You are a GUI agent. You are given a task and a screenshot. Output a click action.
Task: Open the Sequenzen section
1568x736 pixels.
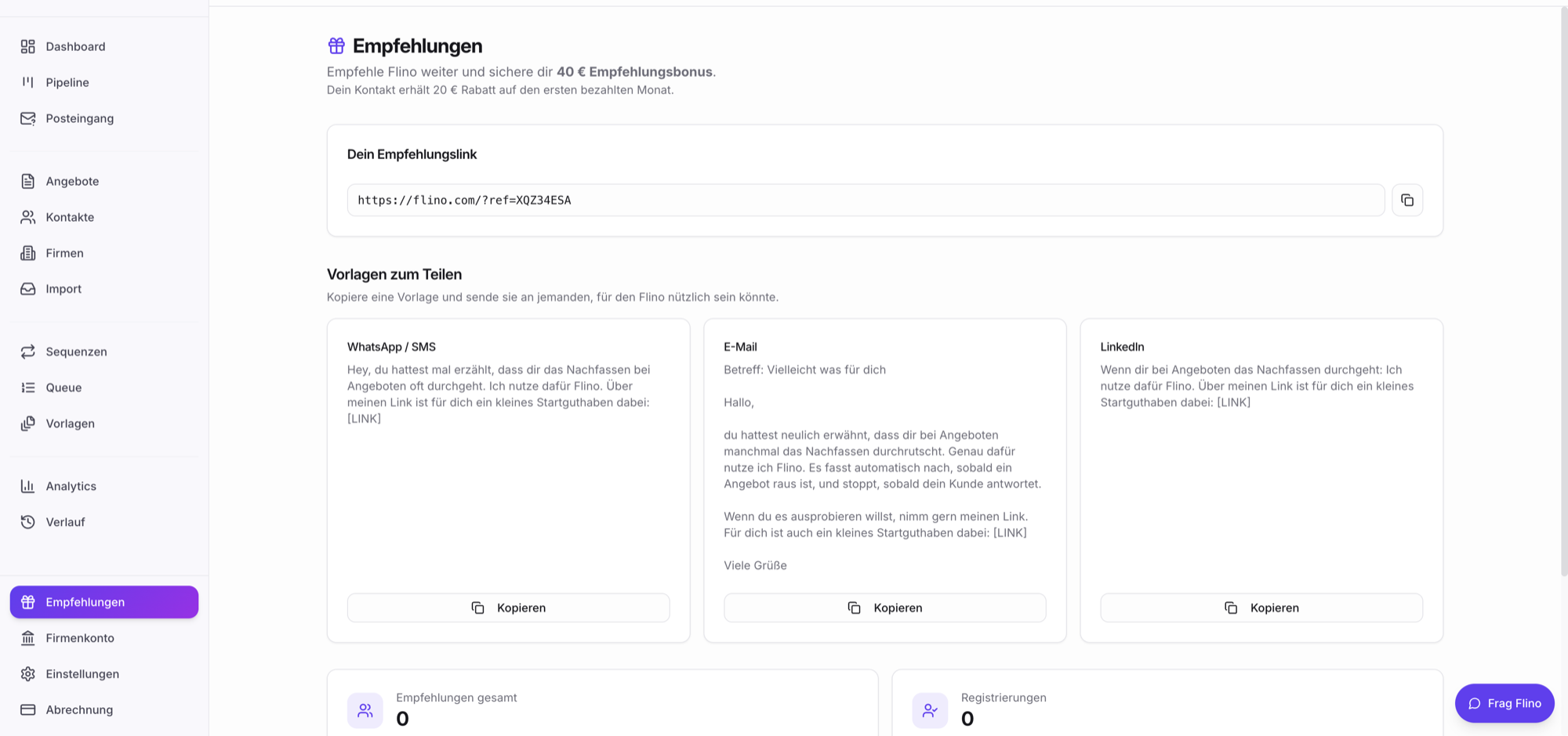point(104,351)
